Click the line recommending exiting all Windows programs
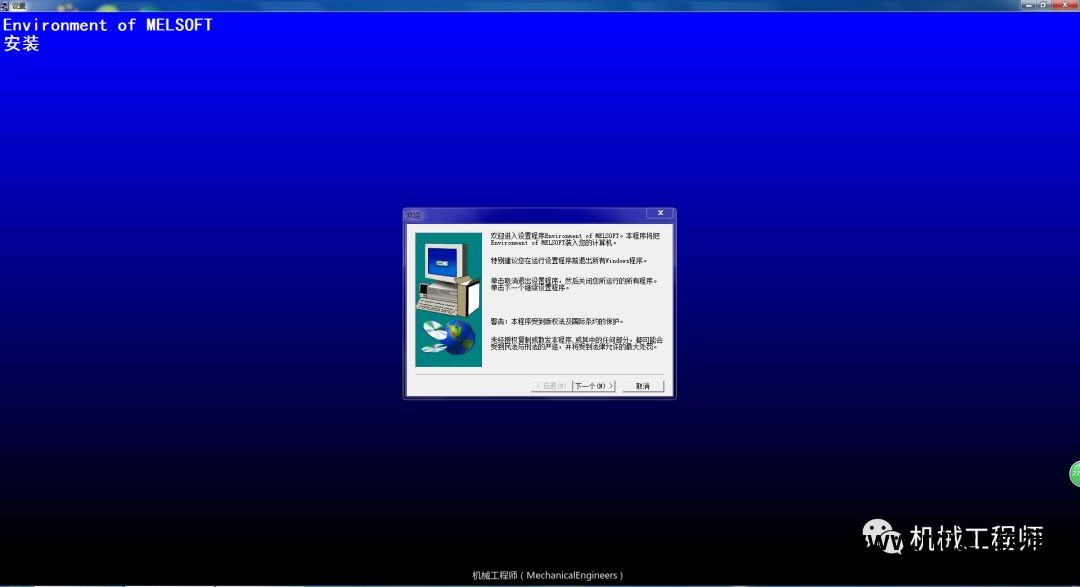 click(x=569, y=261)
